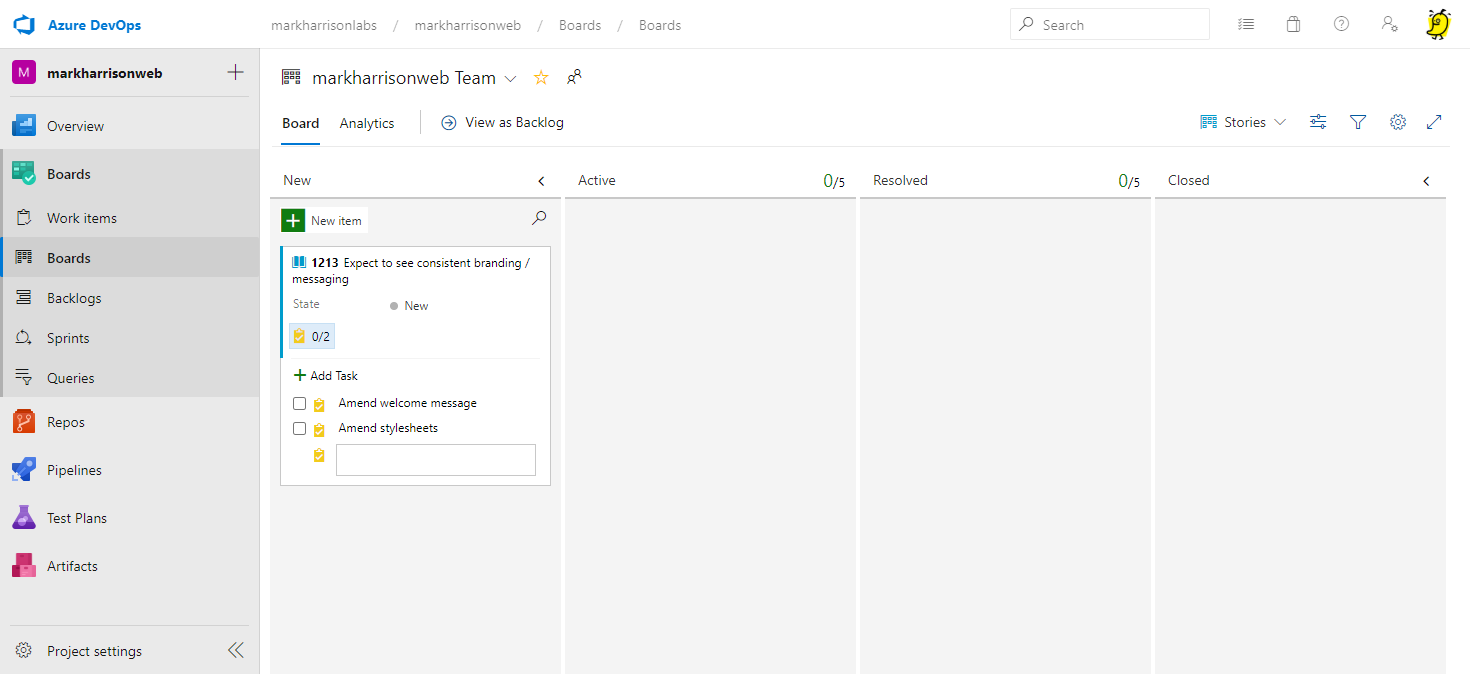Open board settings gear icon
The width and height of the screenshot is (1470, 674).
coord(1398,122)
